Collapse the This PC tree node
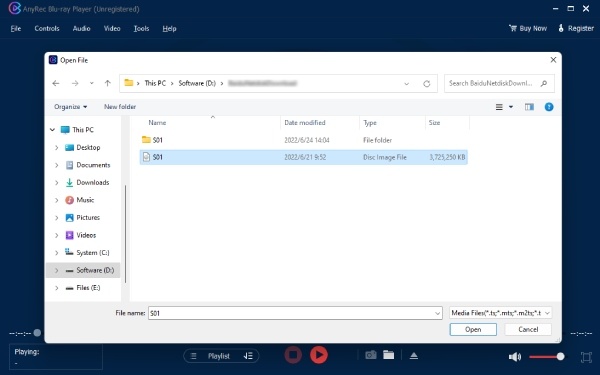This screenshot has height=375, width=600. pyautogui.click(x=52, y=130)
